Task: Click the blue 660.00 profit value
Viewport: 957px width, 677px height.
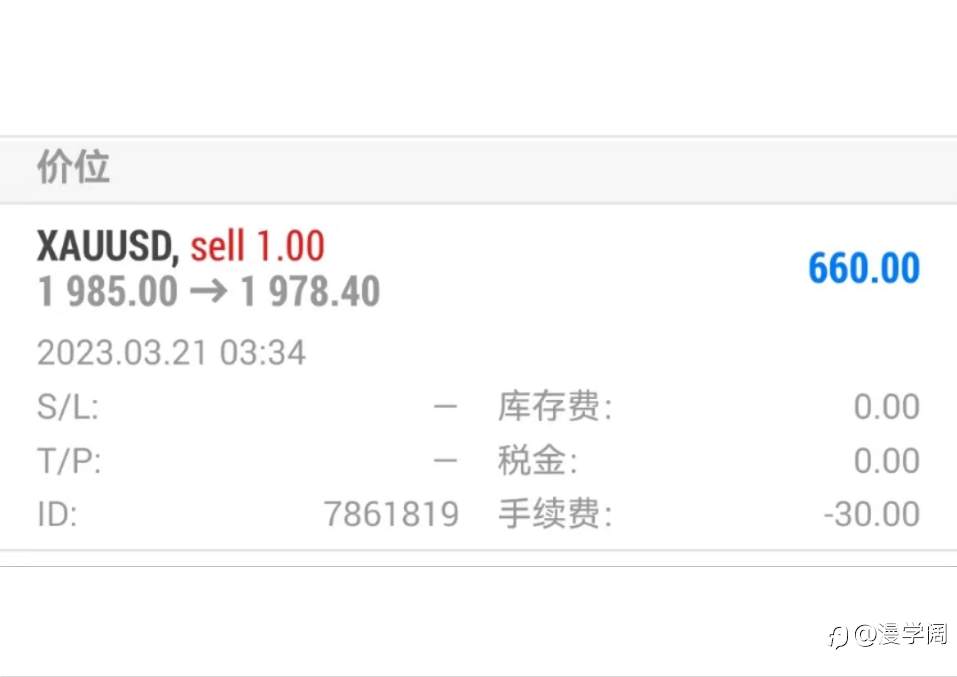Action: 864,268
